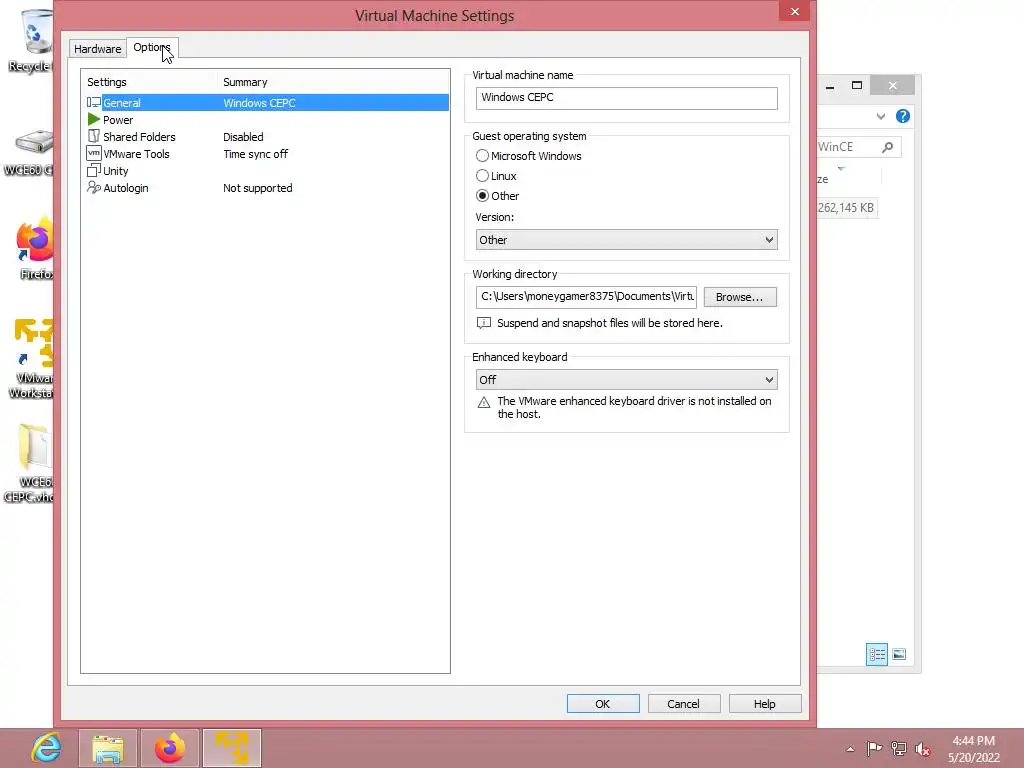Select the WCE6 CEPC.vhd folder icon
This screenshot has width=1024, height=768.
(29, 462)
